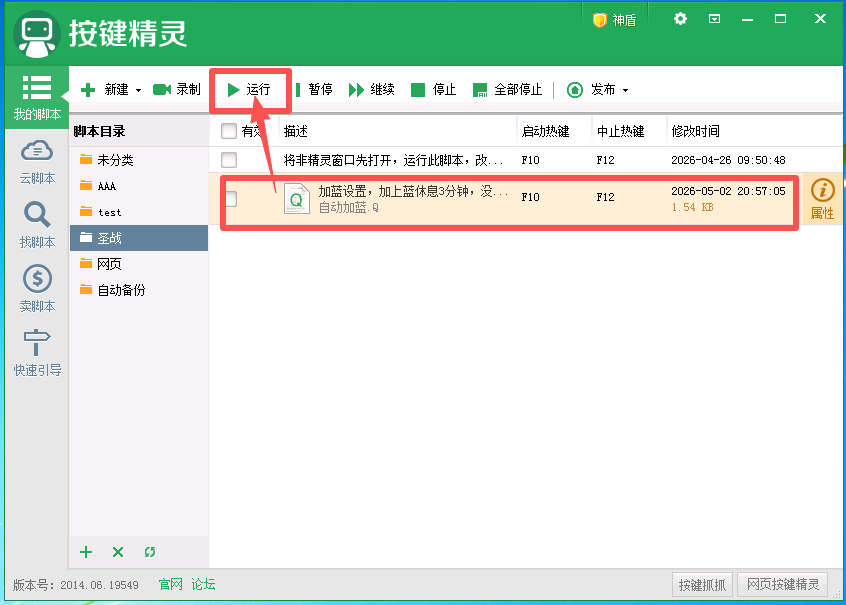Viewport: 846px width, 605px height.
Task: Select the 将非精灵窗口先打开 script row
Action: [526, 160]
